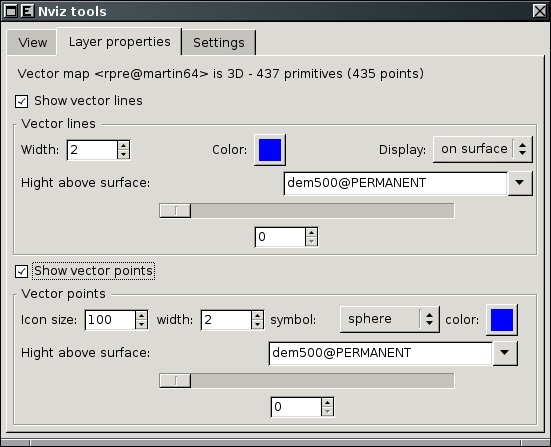Decrease points width using down arrow

pyautogui.click(x=257, y=324)
